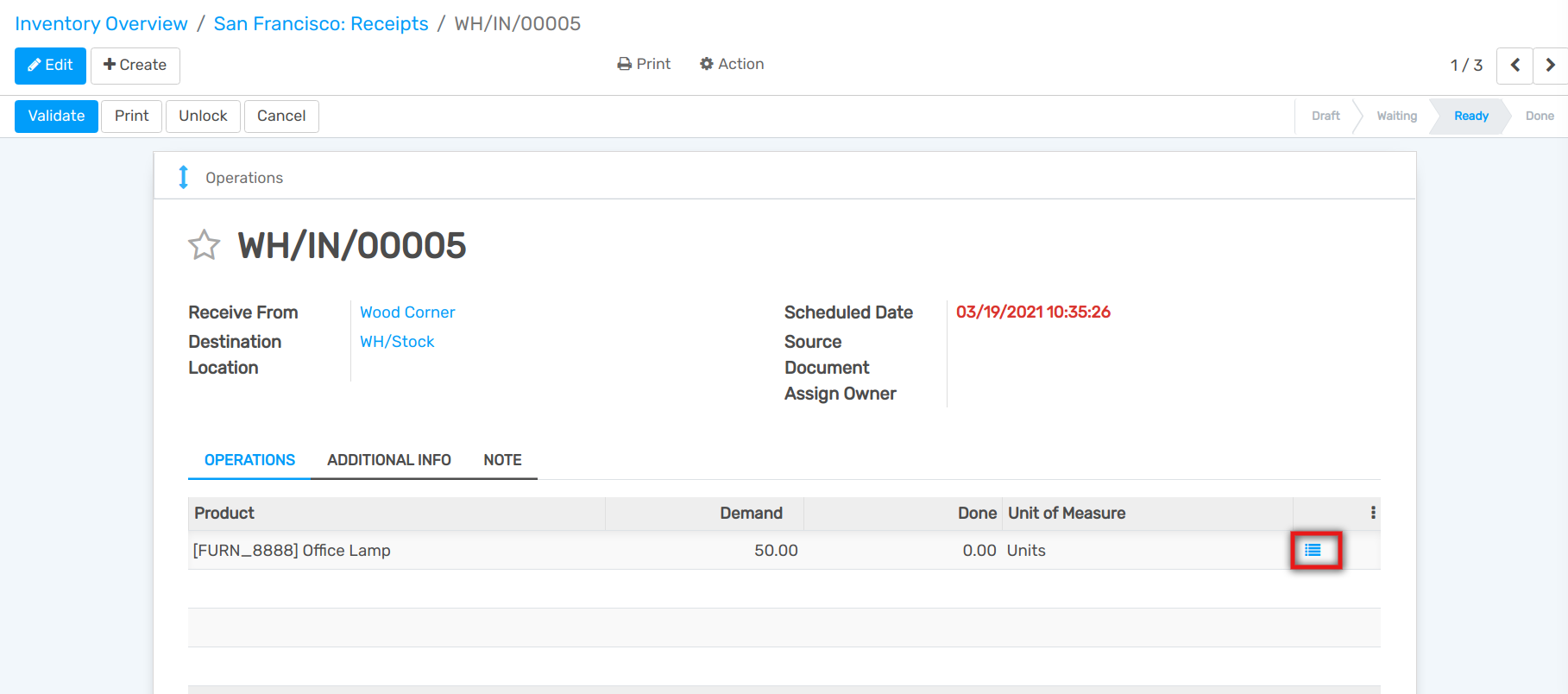1568x694 pixels.
Task: Validate the receipt transfer
Action: click(x=56, y=116)
